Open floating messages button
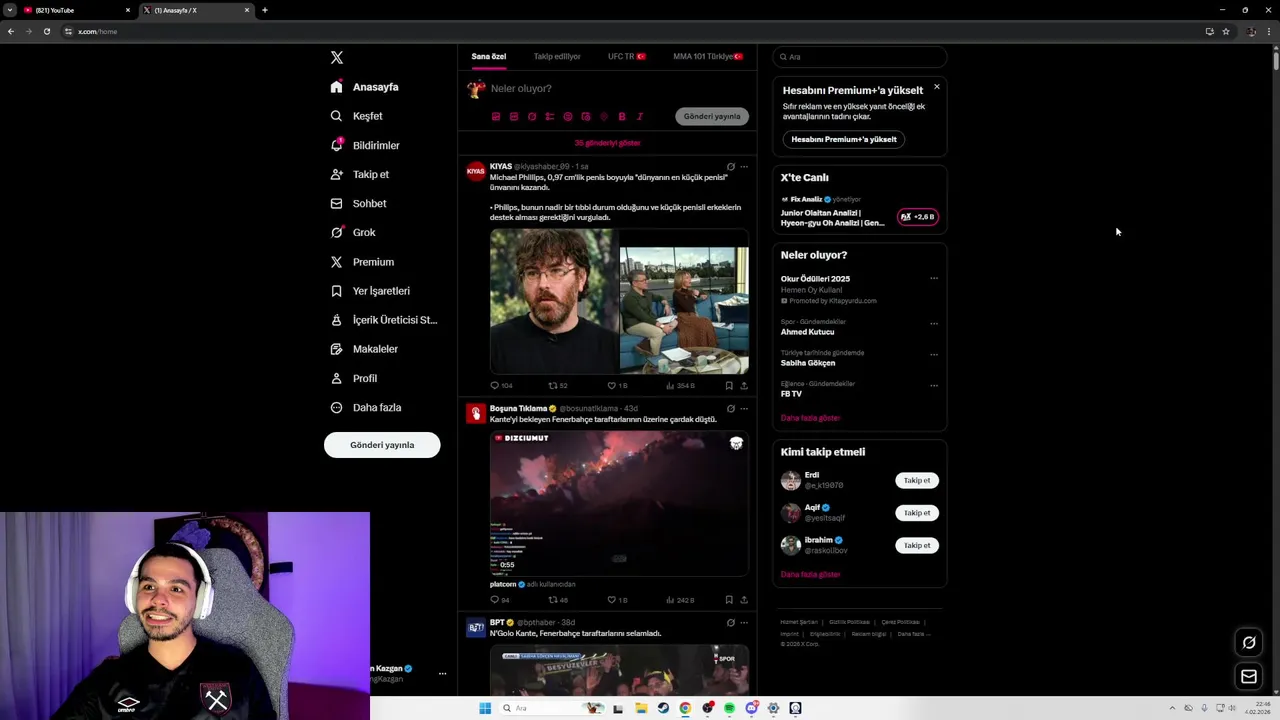The image size is (1280, 720). click(x=1249, y=677)
